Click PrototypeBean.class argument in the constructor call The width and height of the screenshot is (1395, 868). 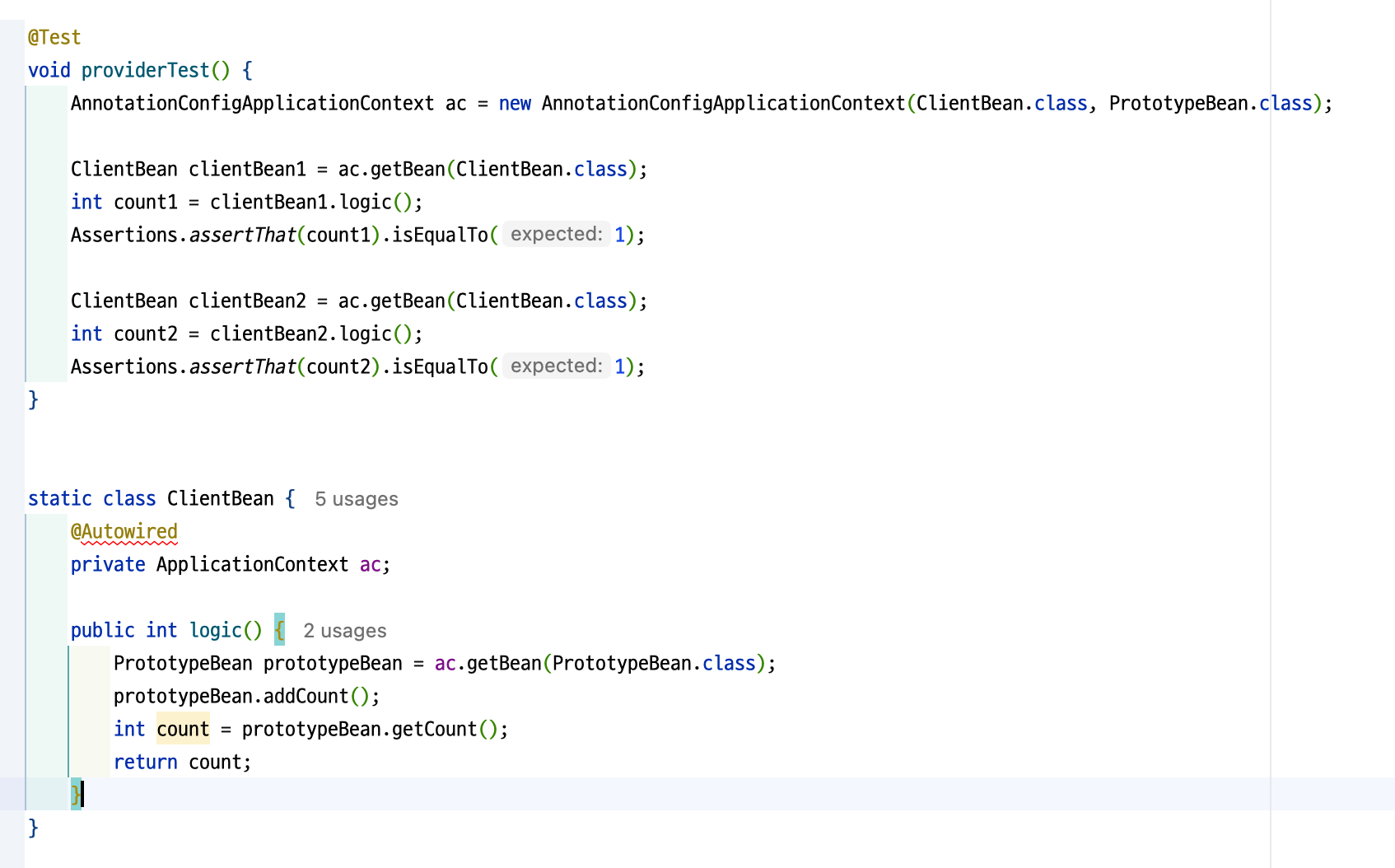coord(1211,104)
